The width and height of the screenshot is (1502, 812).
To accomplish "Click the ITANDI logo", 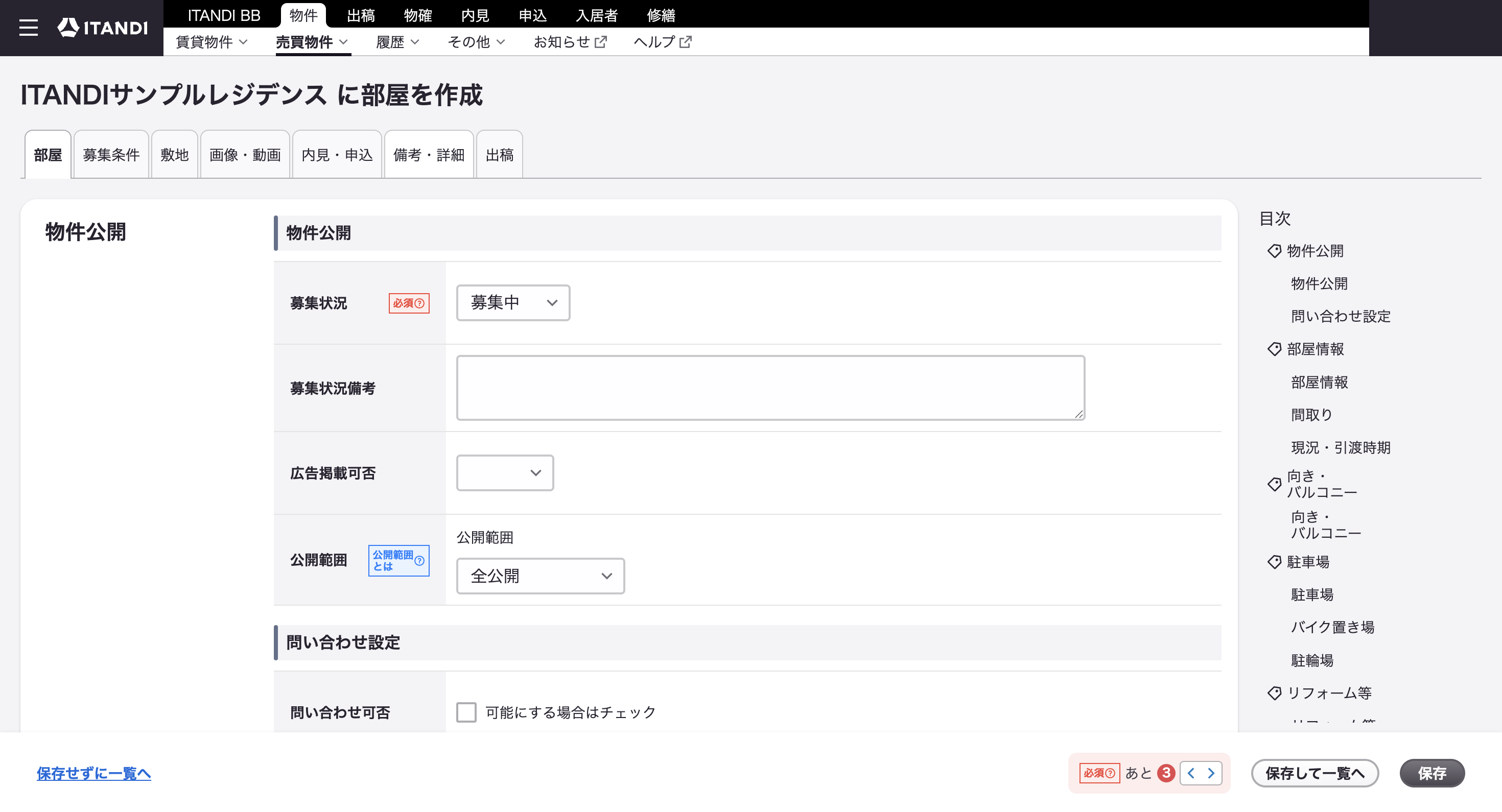I will coord(103,28).
